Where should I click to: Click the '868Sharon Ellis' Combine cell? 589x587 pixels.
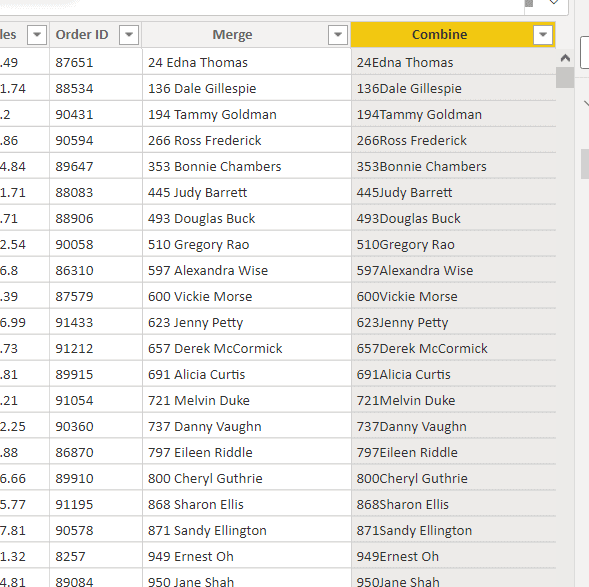(454, 504)
